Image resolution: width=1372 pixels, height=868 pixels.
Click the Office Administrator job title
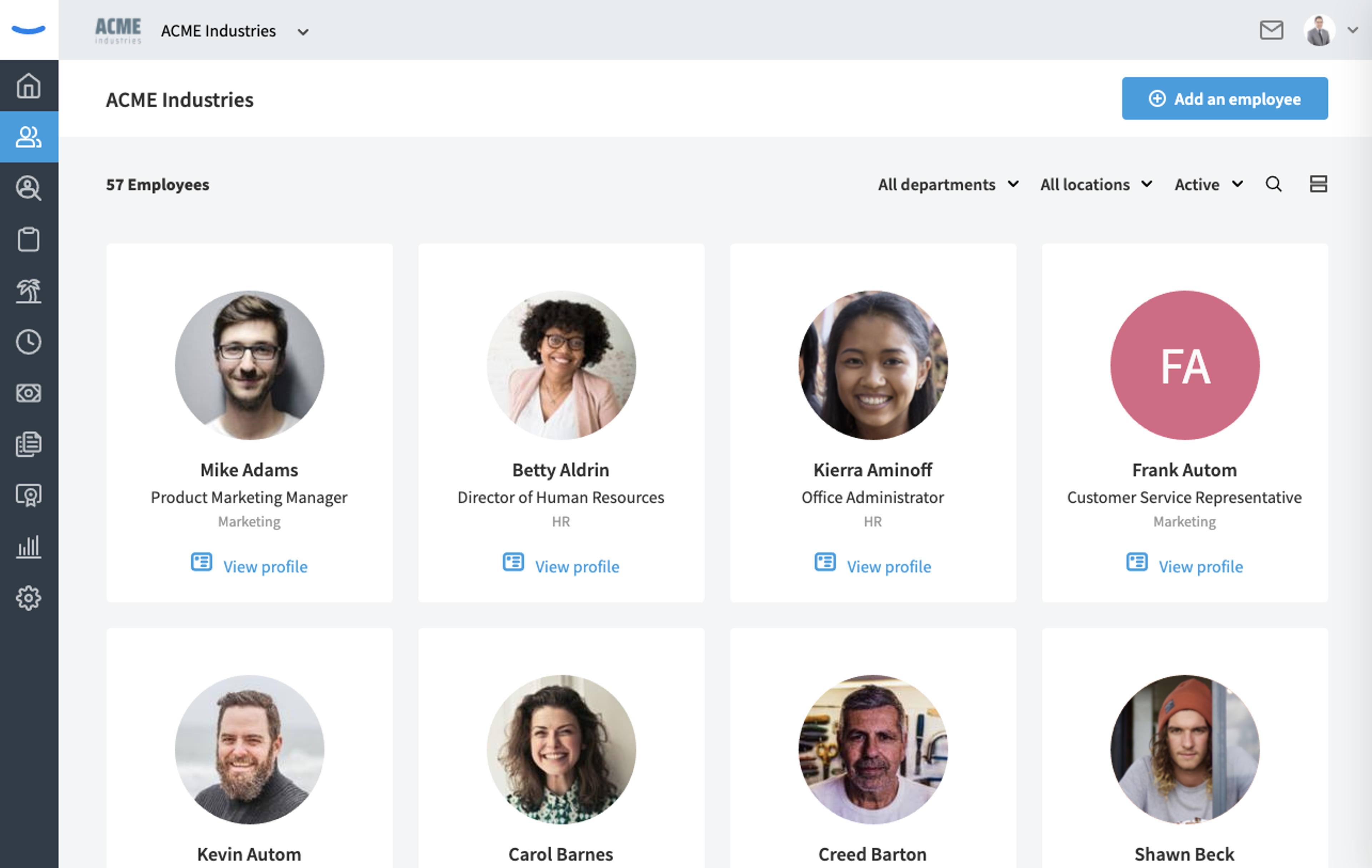pyautogui.click(x=873, y=497)
